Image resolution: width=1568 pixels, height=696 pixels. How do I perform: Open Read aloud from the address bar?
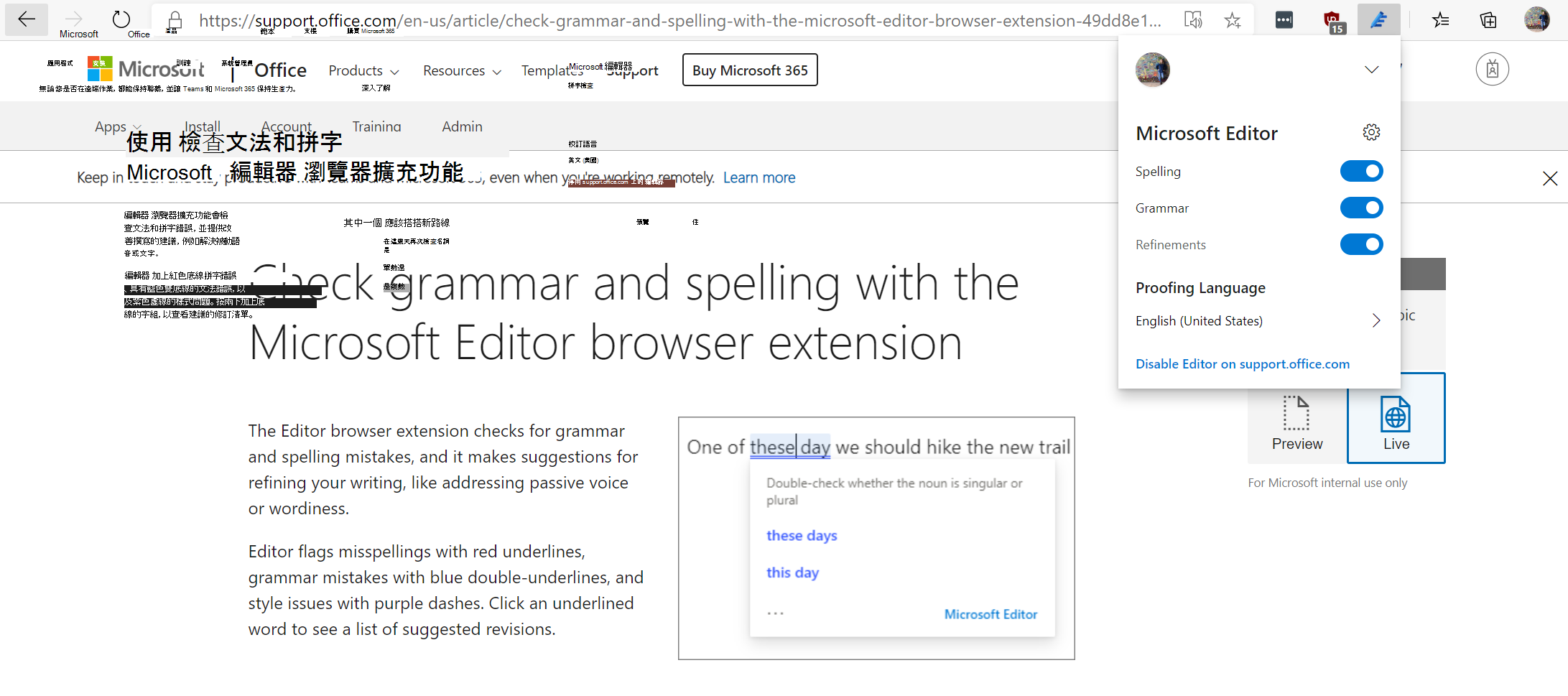(x=1194, y=19)
